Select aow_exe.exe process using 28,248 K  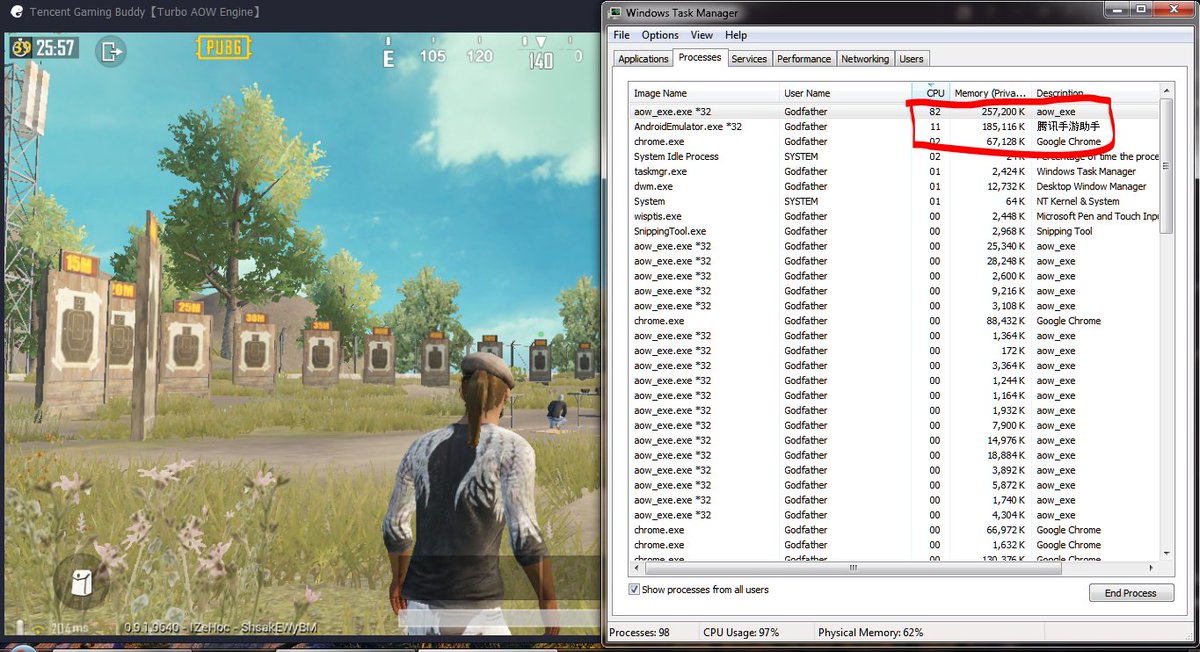click(x=894, y=261)
